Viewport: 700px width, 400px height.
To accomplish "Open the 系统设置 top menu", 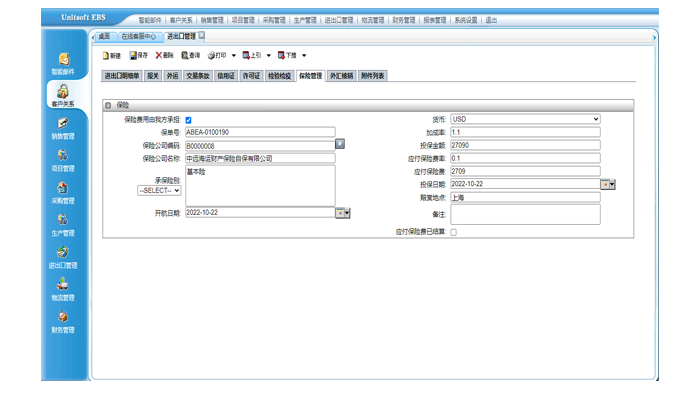I will coord(465,19).
